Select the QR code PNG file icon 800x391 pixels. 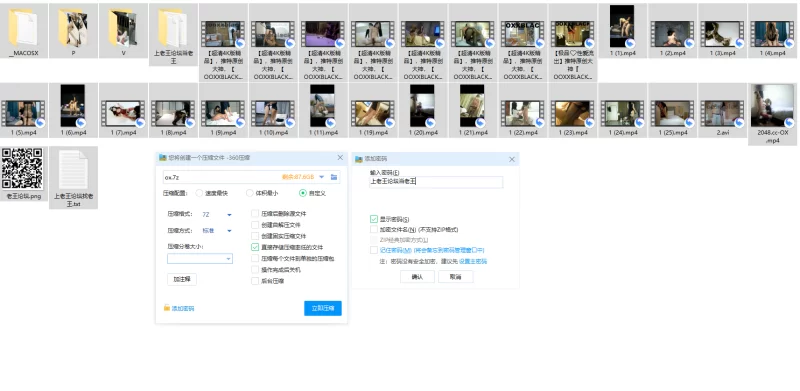pos(22,169)
